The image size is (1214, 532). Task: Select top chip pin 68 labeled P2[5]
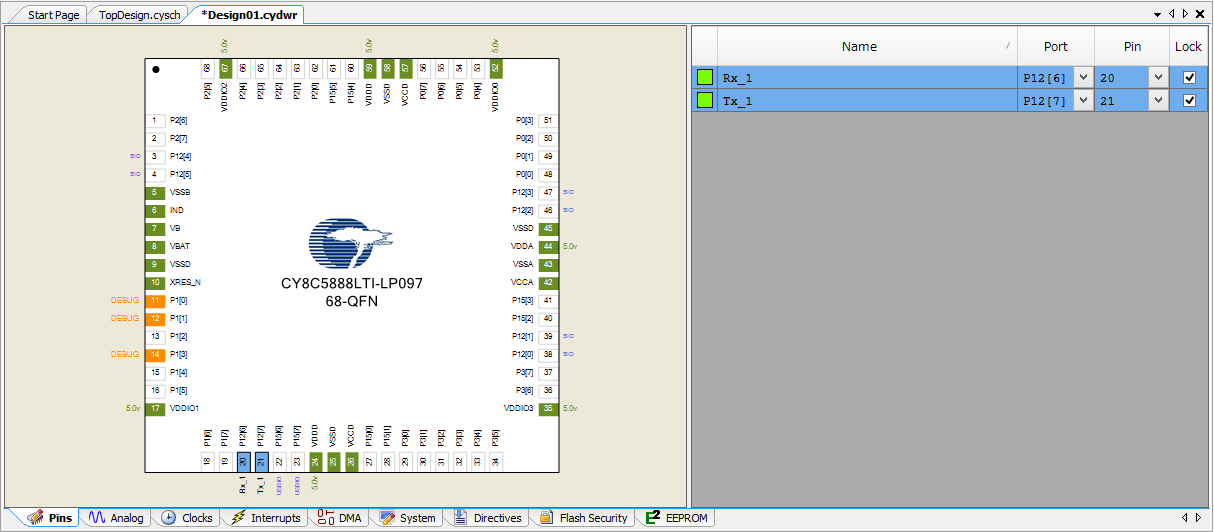pyautogui.click(x=207, y=68)
